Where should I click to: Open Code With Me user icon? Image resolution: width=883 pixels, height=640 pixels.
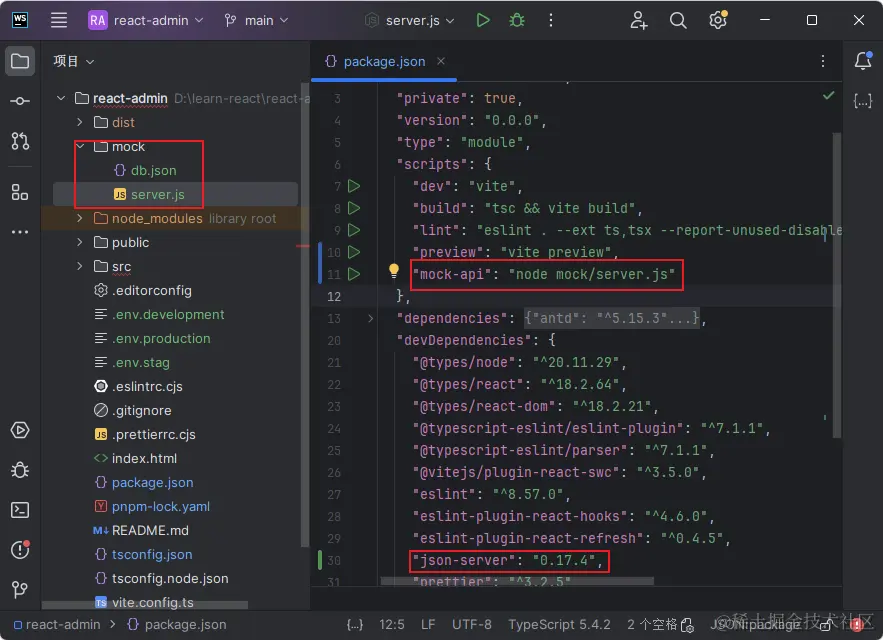click(639, 20)
